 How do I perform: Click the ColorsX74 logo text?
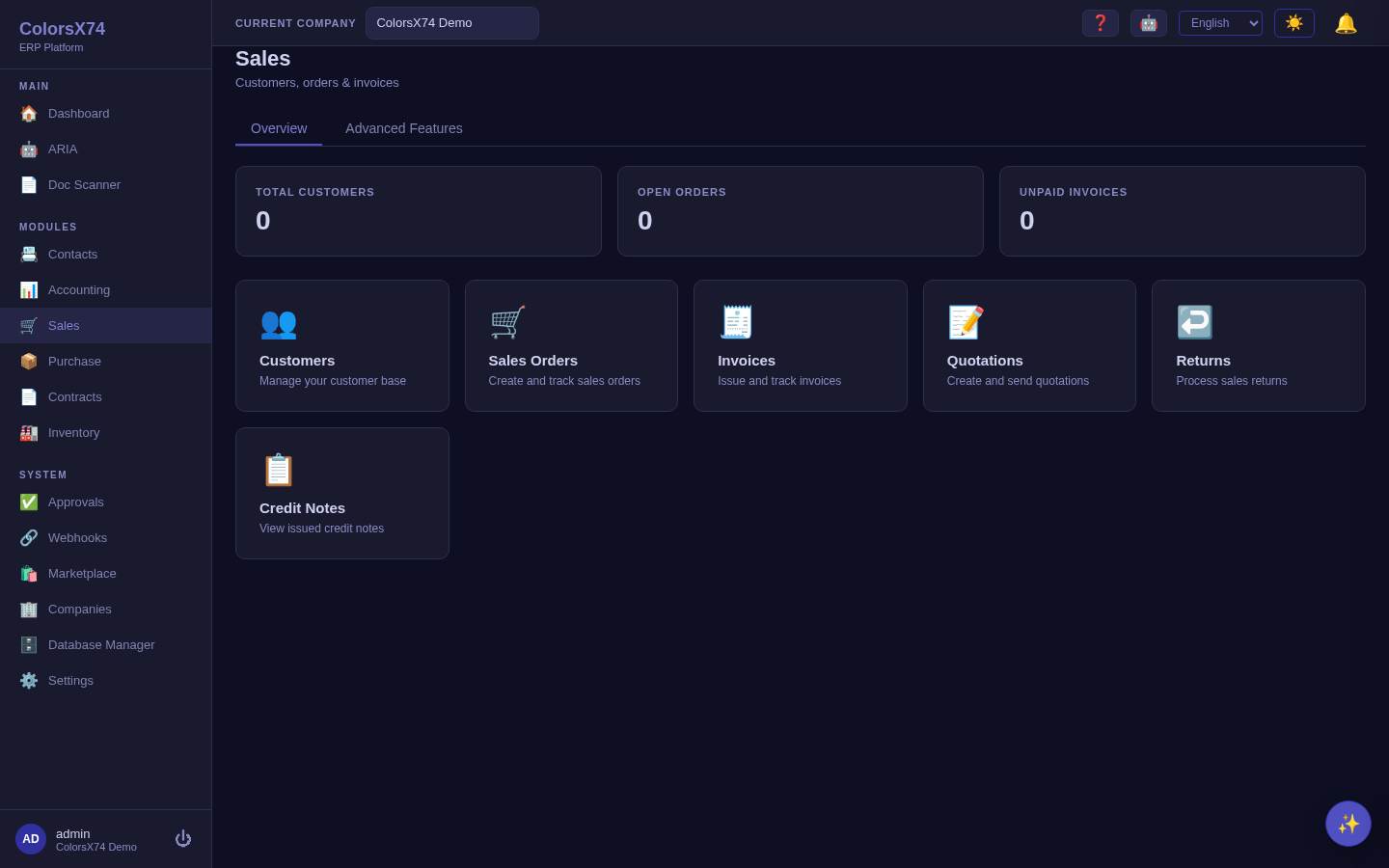tap(63, 29)
